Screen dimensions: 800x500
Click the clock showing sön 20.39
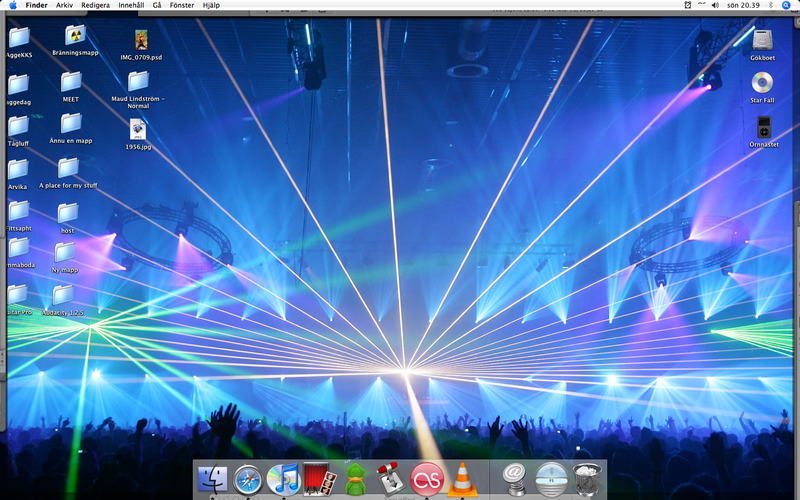[742, 5]
